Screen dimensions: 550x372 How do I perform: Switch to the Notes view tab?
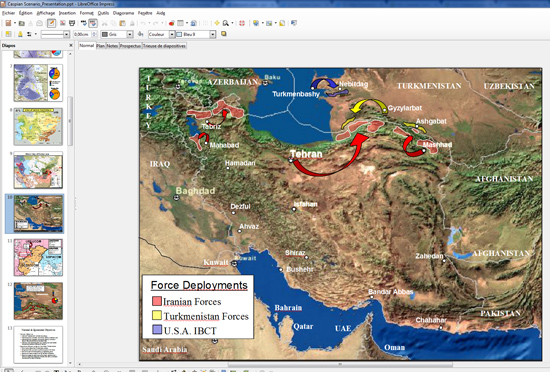112,46
